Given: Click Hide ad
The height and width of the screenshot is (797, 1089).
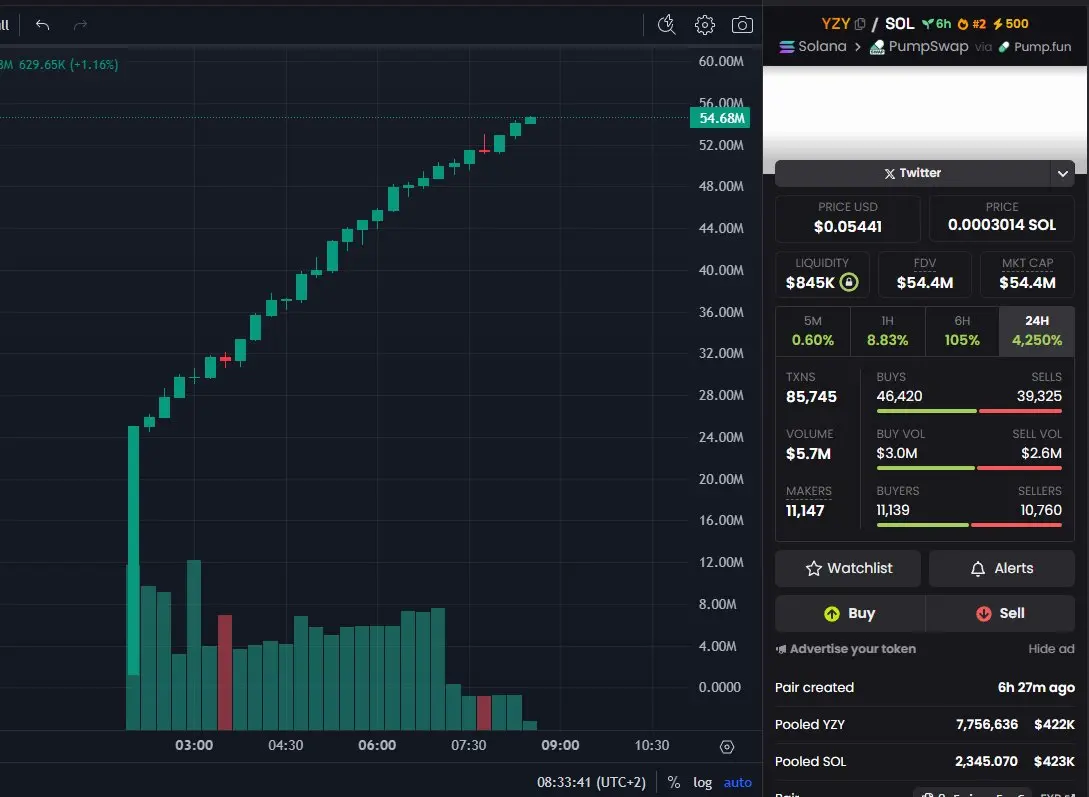Looking at the screenshot, I should coord(1051,649).
